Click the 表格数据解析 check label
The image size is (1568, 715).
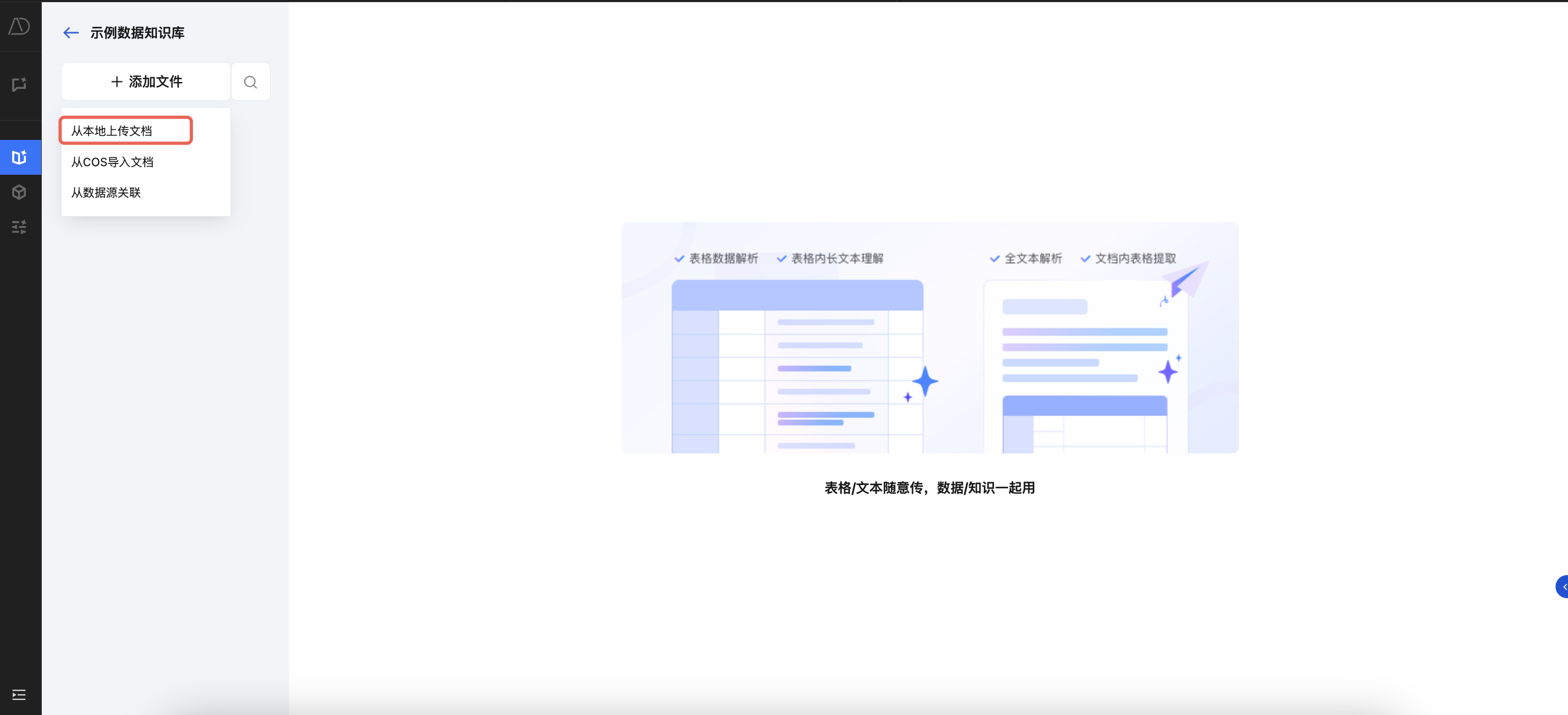(x=723, y=258)
